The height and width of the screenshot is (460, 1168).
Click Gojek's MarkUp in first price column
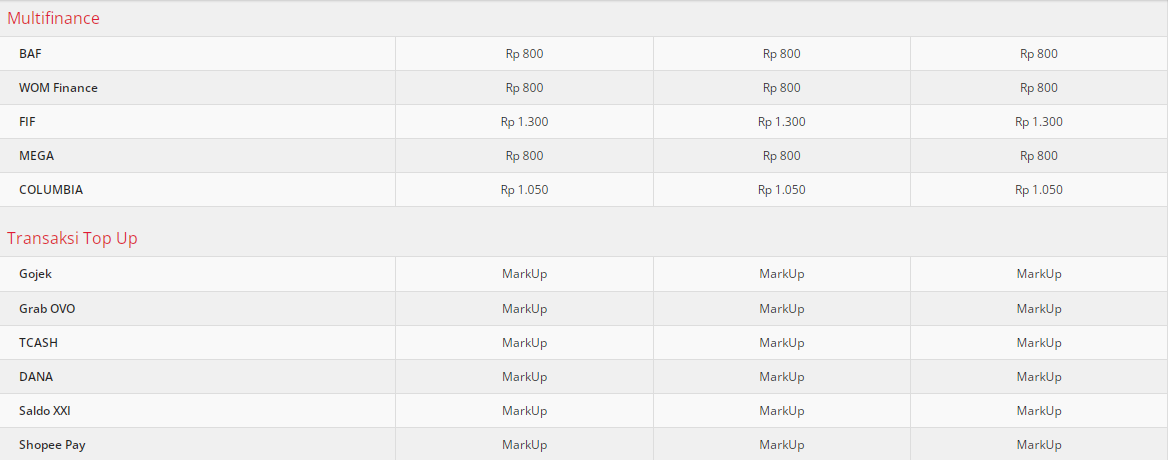point(524,274)
